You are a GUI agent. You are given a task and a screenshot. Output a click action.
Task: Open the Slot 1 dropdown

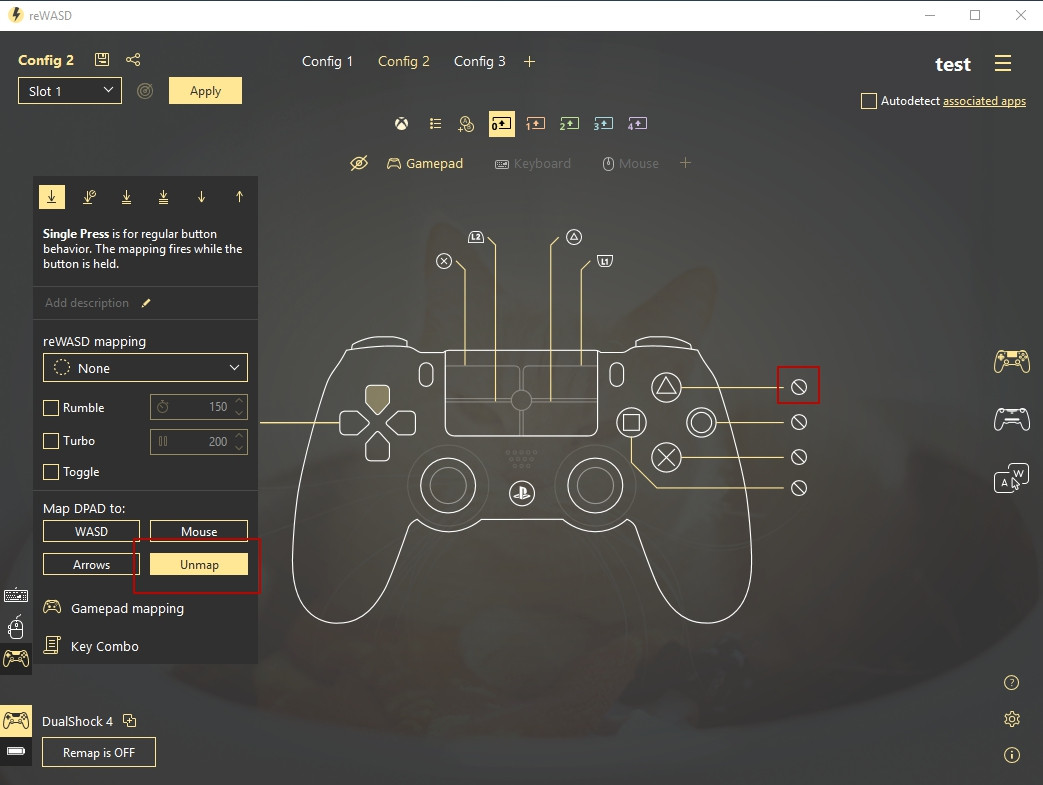pyautogui.click(x=70, y=91)
